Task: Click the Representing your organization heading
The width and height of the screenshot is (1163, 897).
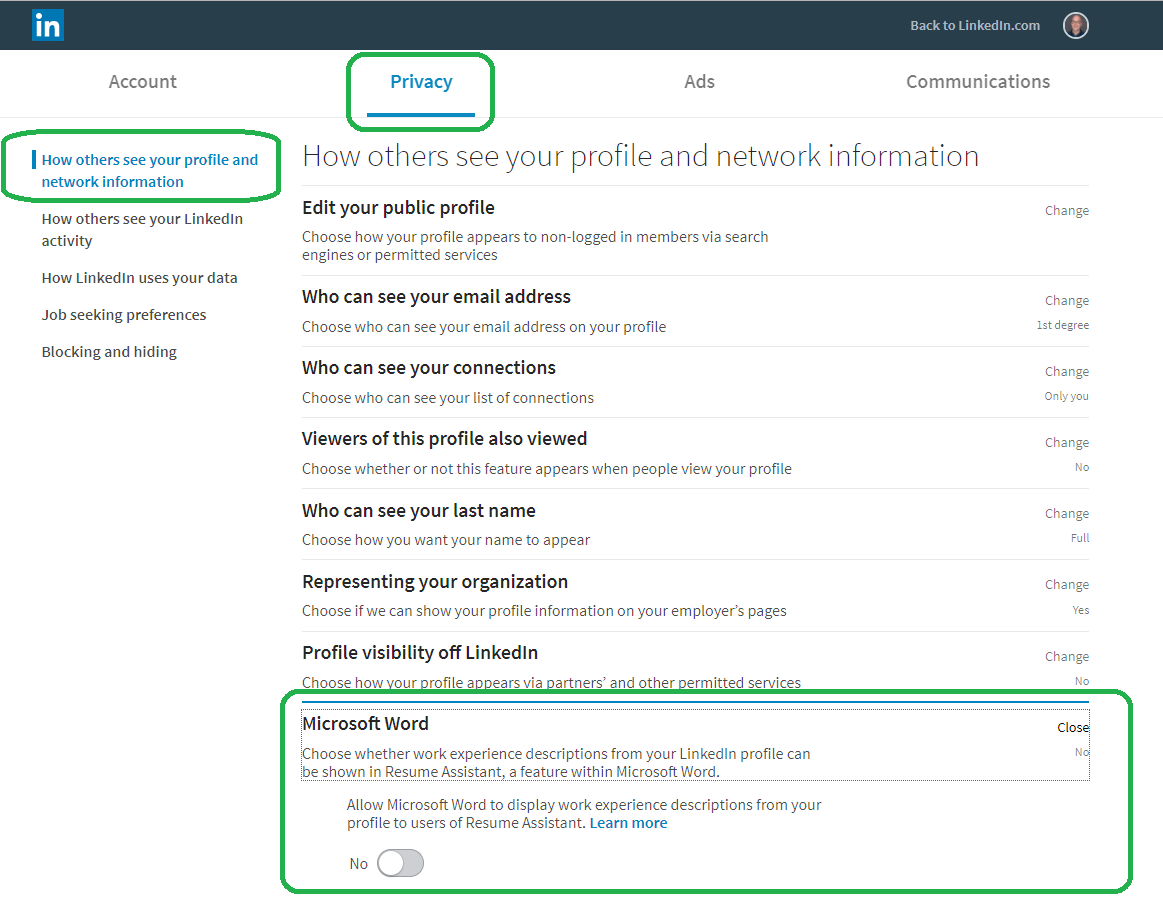Action: [435, 582]
